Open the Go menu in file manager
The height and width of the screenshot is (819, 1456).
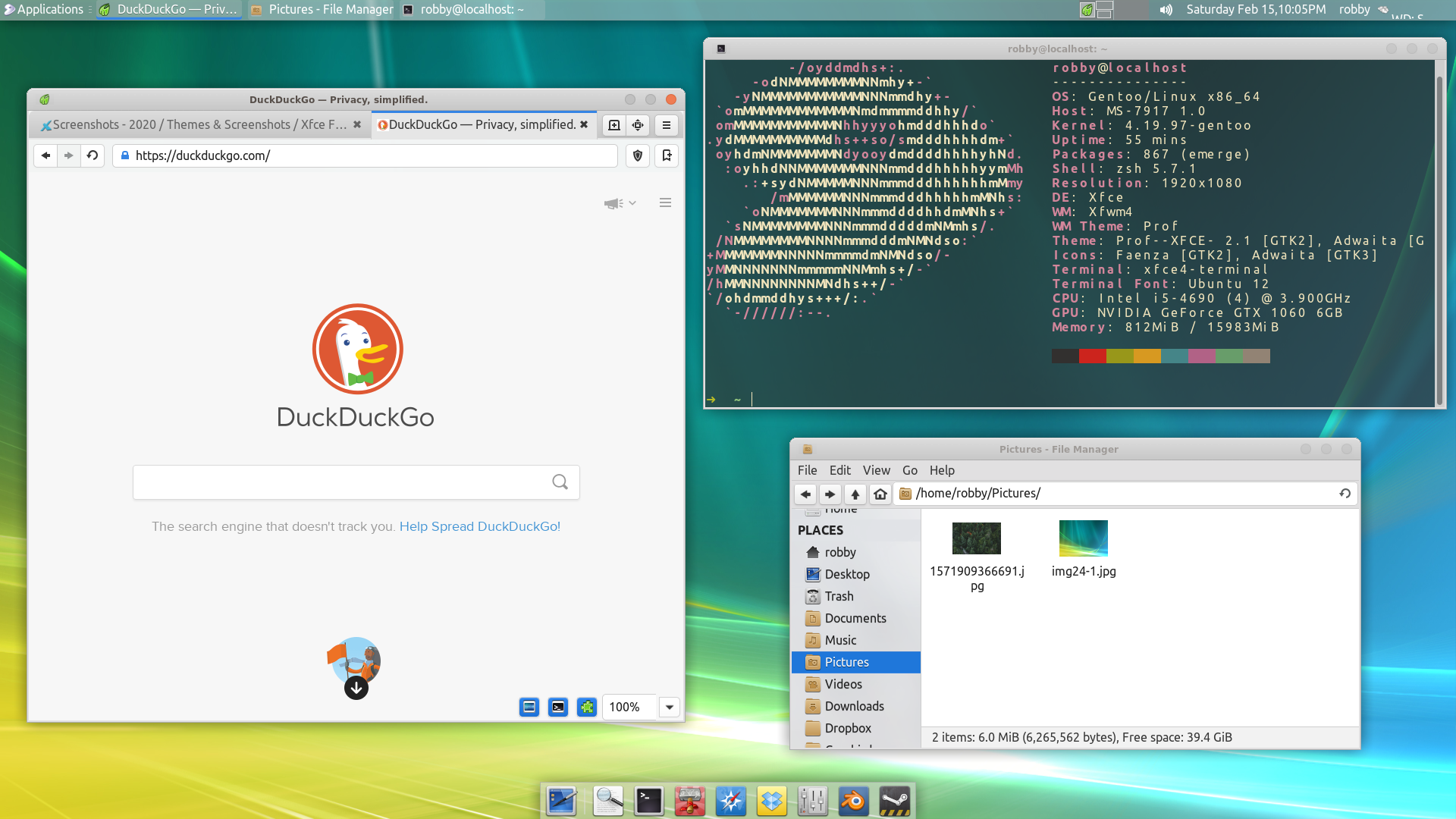[x=909, y=470]
